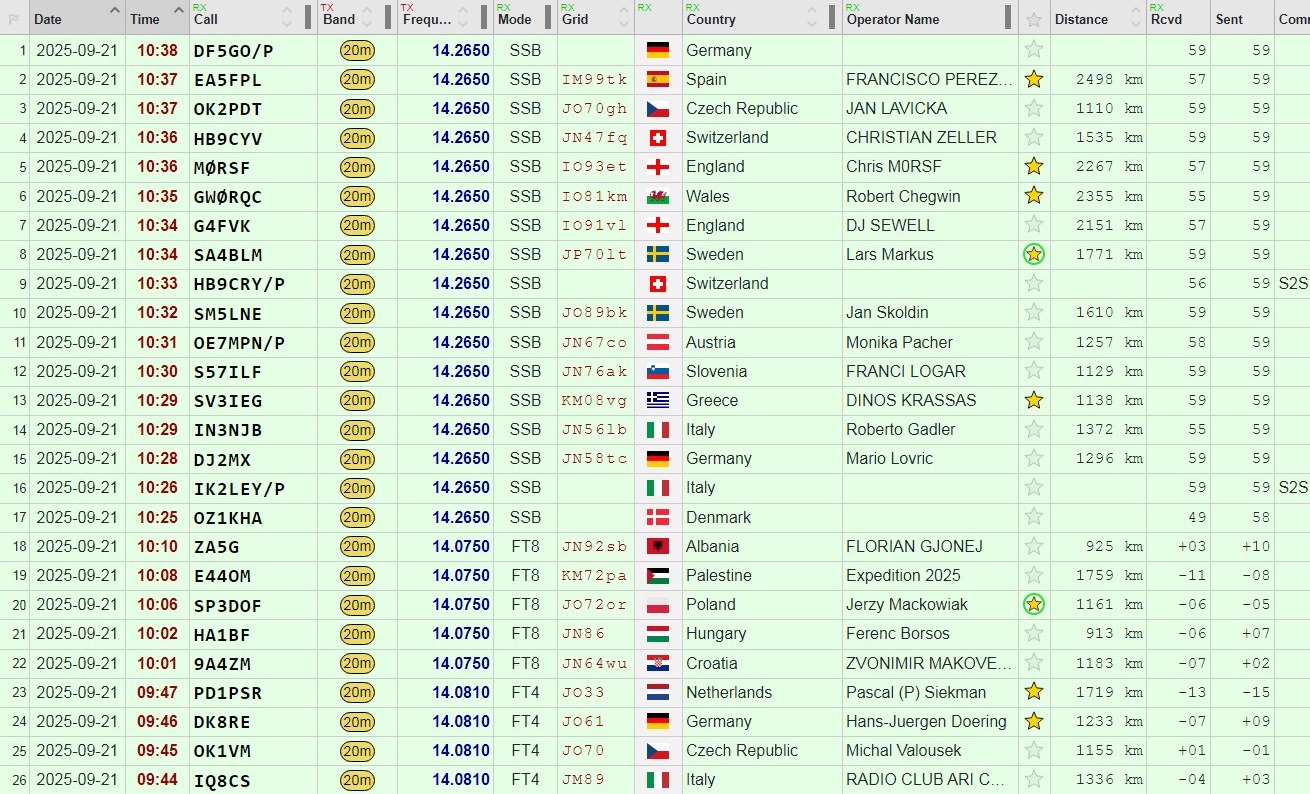Click the sort arrows in the Call column header
The height and width of the screenshot is (794, 1310).
287,18
